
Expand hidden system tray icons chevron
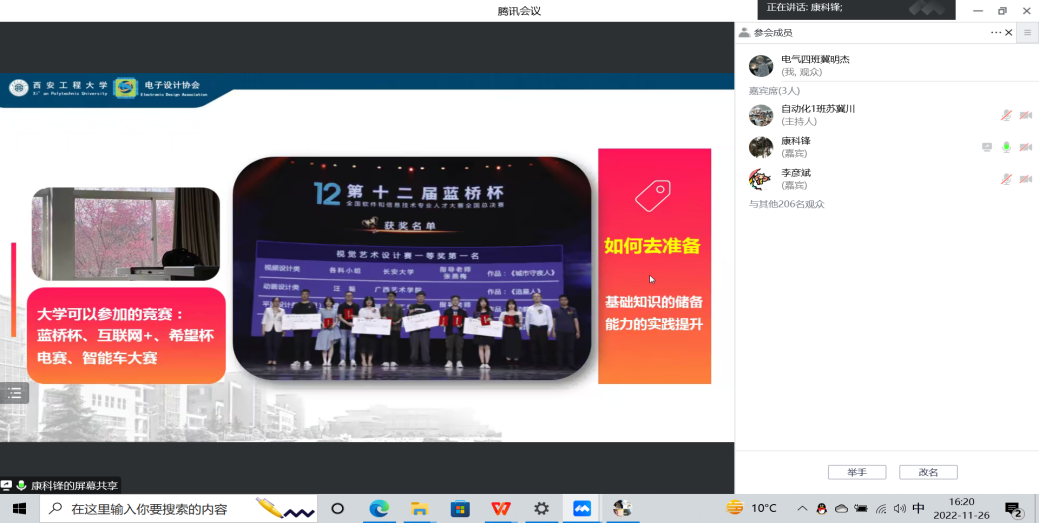802,508
